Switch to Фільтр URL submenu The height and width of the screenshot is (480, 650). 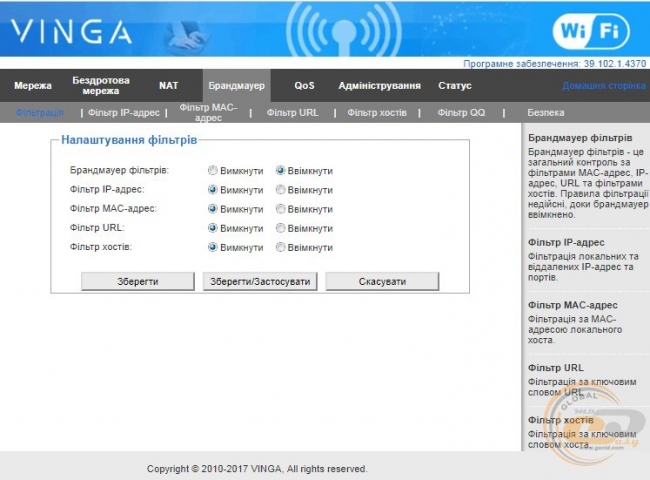pyautogui.click(x=292, y=113)
